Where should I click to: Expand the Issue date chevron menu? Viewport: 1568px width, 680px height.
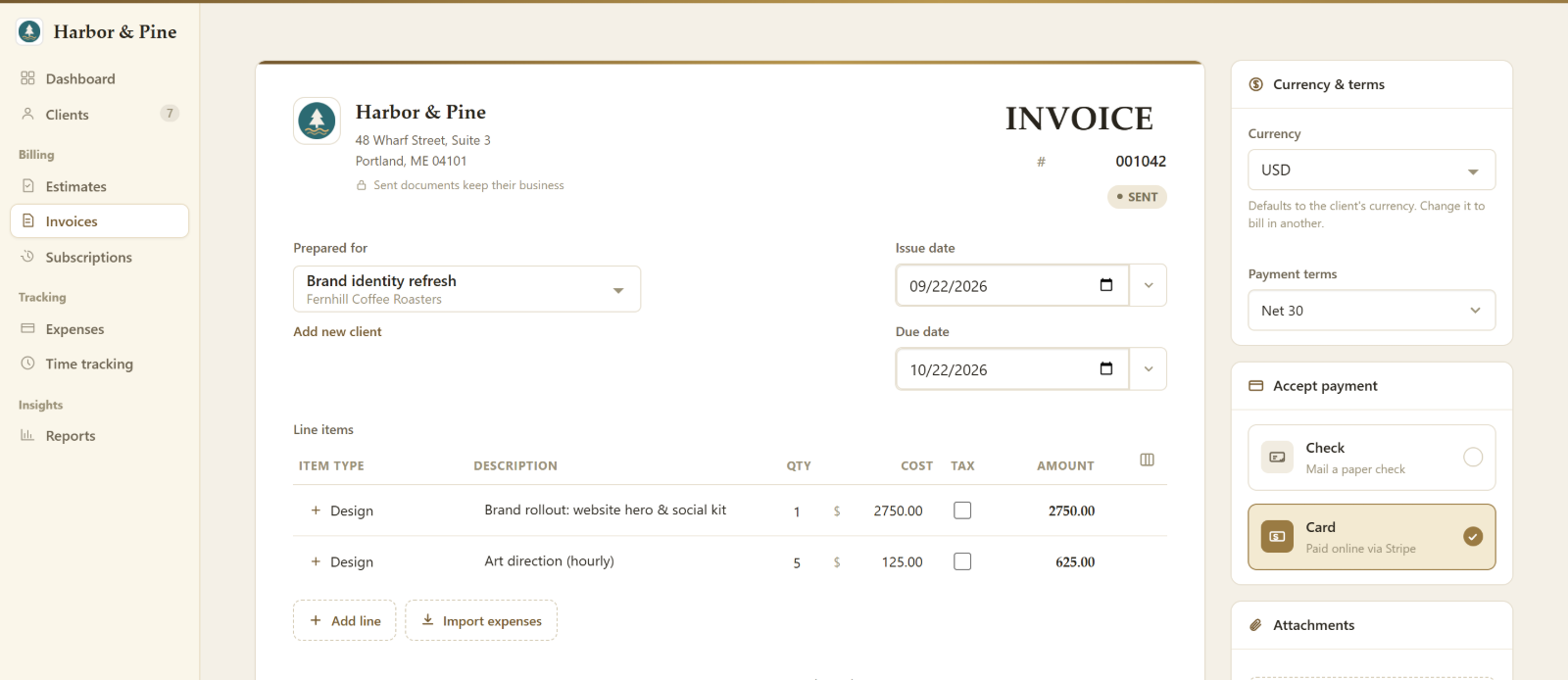1149,285
